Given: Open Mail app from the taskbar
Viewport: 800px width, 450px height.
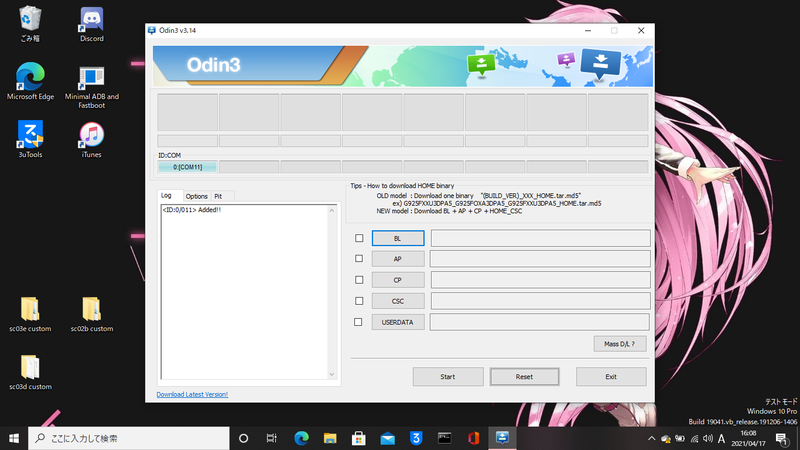Looking at the screenshot, I should coord(387,438).
